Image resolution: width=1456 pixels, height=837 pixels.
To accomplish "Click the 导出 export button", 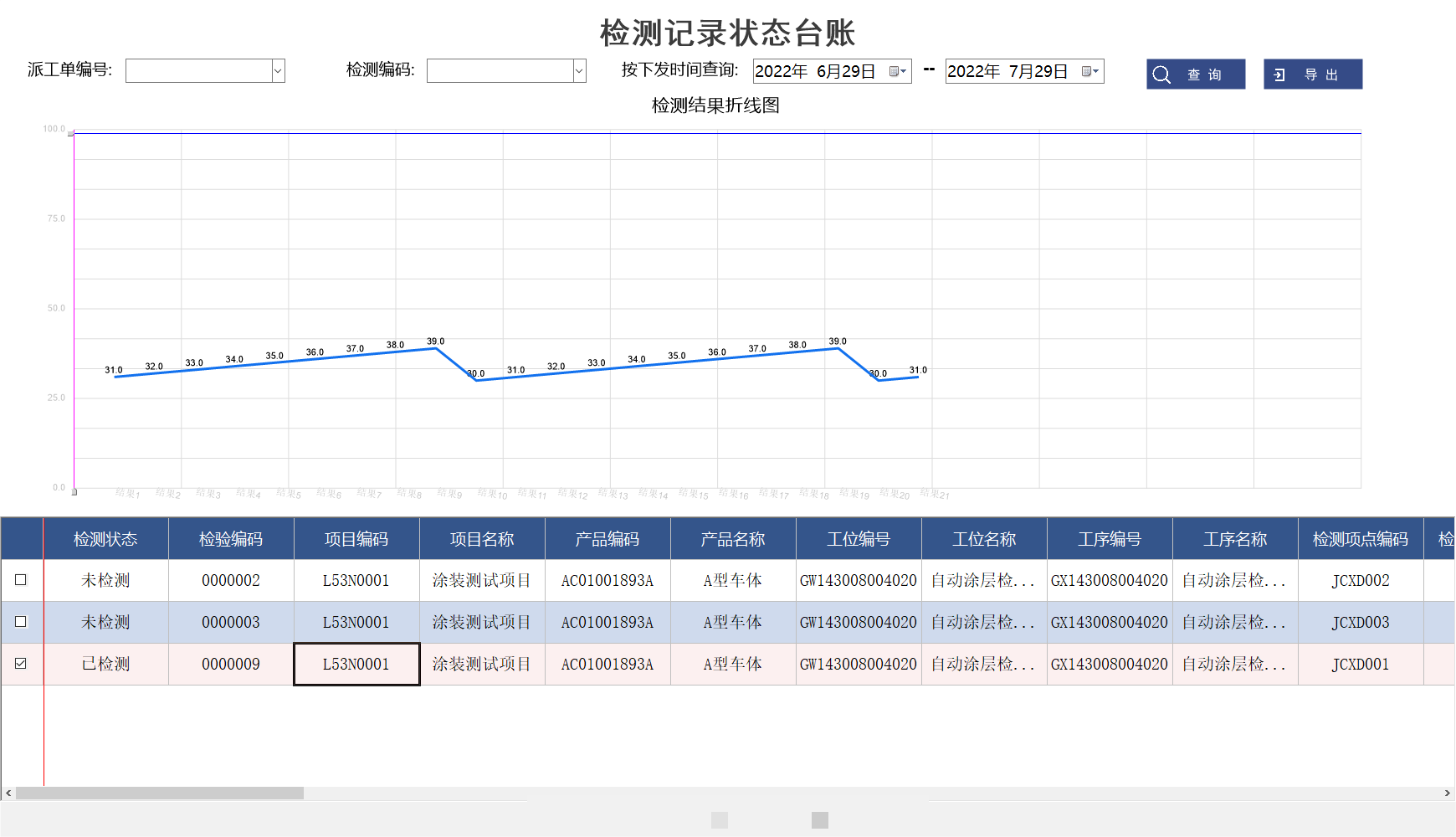I will pyautogui.click(x=1313, y=74).
